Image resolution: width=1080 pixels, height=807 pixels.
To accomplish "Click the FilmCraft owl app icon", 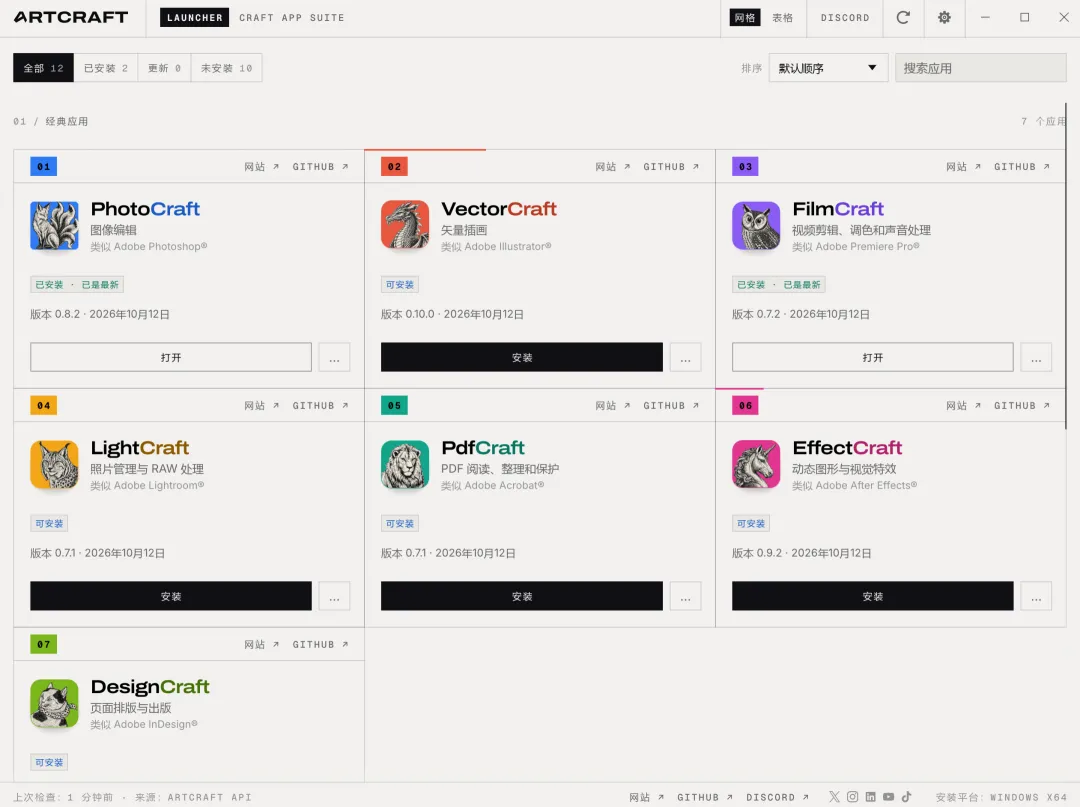I will pyautogui.click(x=756, y=225).
